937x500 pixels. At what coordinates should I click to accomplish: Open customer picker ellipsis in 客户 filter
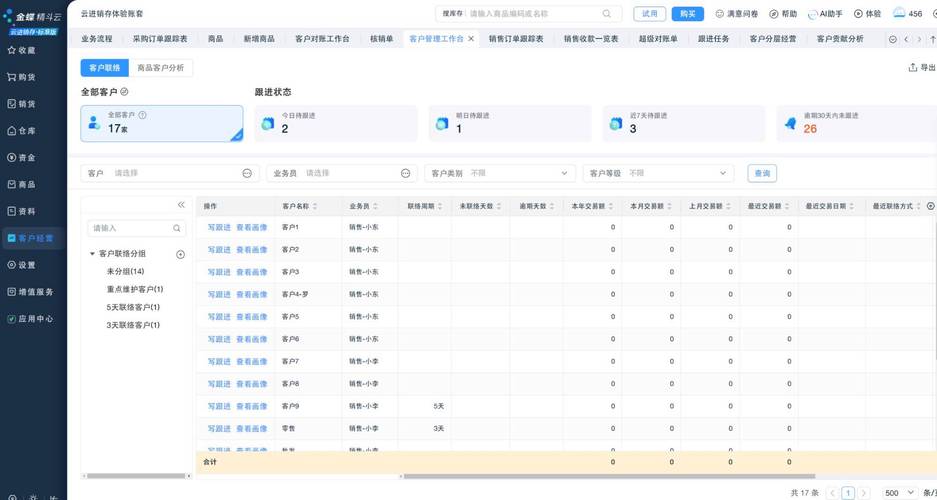point(247,173)
